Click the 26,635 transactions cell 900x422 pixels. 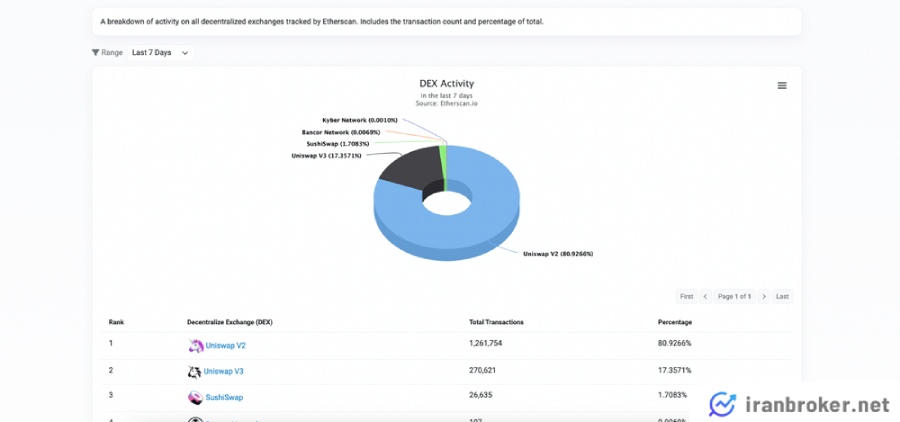480,395
